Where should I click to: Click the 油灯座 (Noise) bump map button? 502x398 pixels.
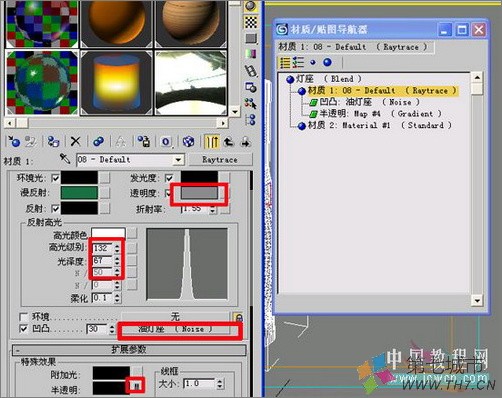[x=175, y=329]
